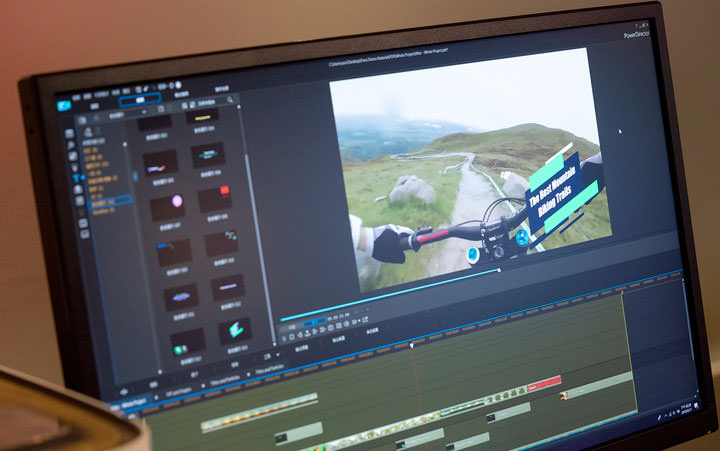Pick the green sparkle effect thumbnail
The width and height of the screenshot is (720, 451).
233,329
